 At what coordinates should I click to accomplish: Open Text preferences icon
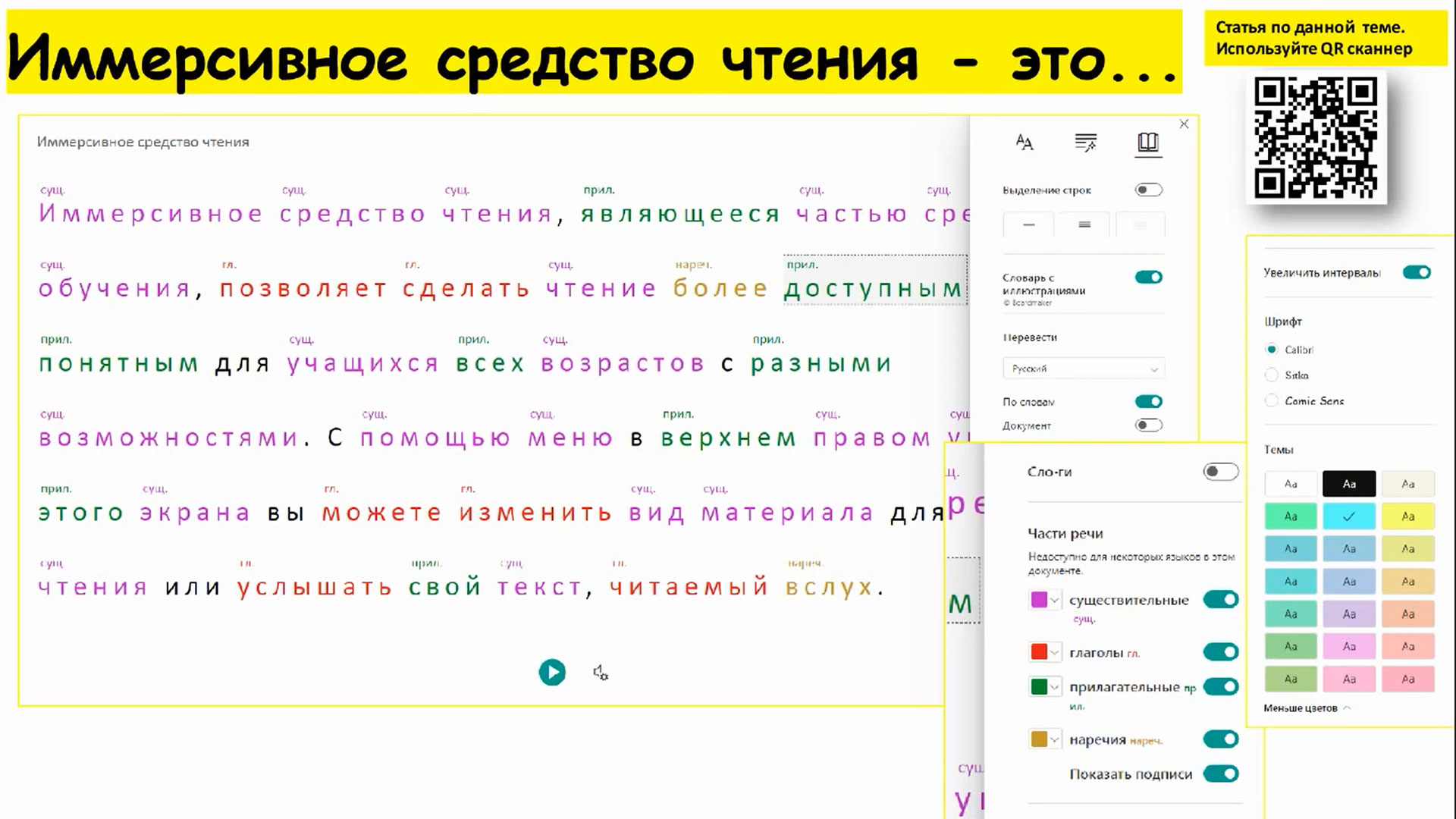pyautogui.click(x=1025, y=142)
